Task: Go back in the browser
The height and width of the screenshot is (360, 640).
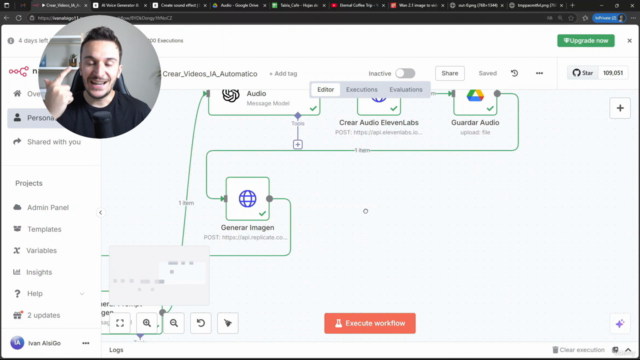Action: coord(7,18)
